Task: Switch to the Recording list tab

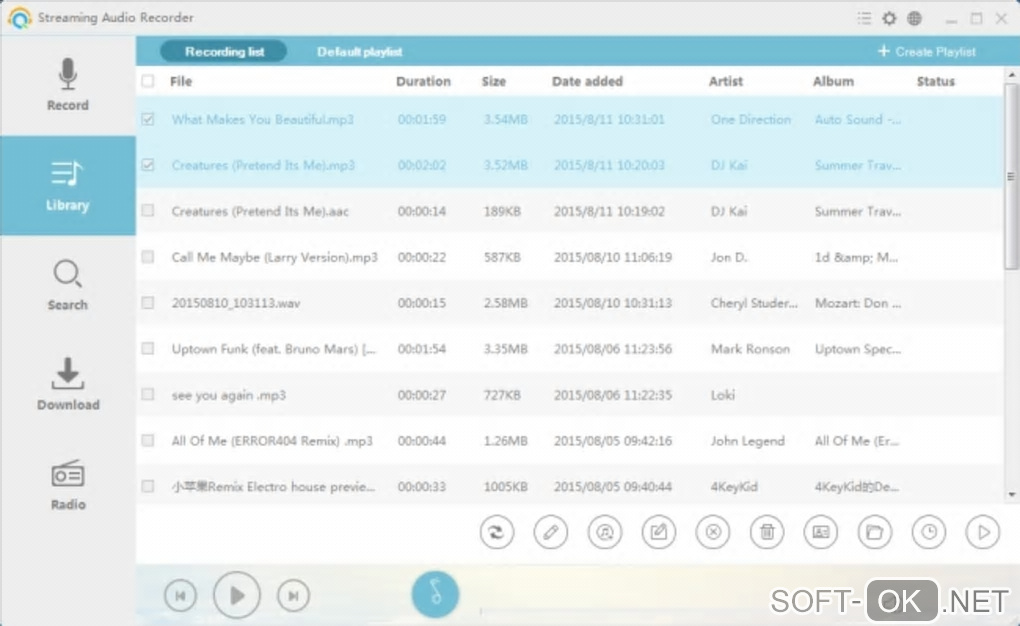Action: (224, 51)
